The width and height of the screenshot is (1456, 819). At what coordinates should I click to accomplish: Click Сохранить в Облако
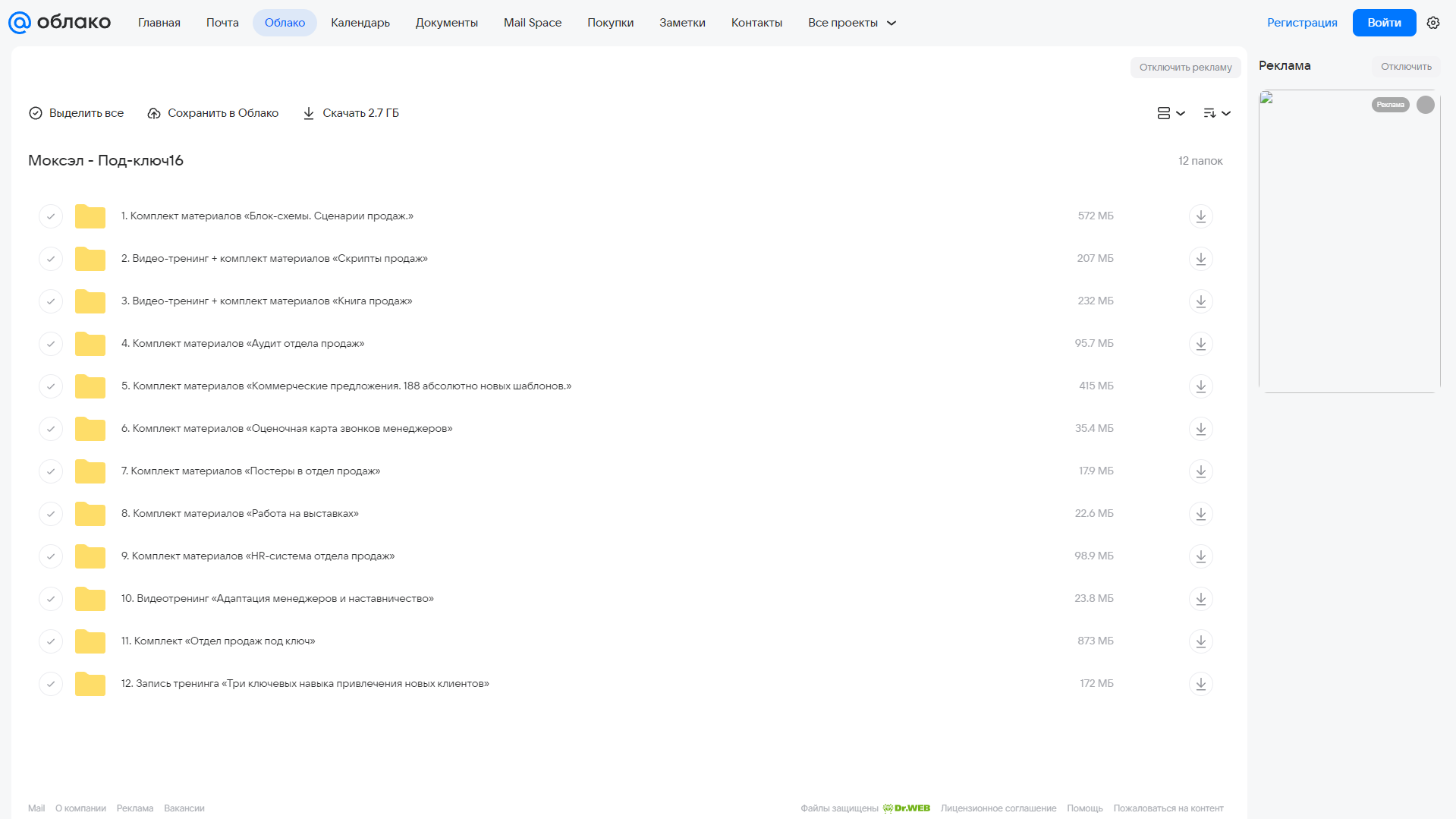[213, 113]
